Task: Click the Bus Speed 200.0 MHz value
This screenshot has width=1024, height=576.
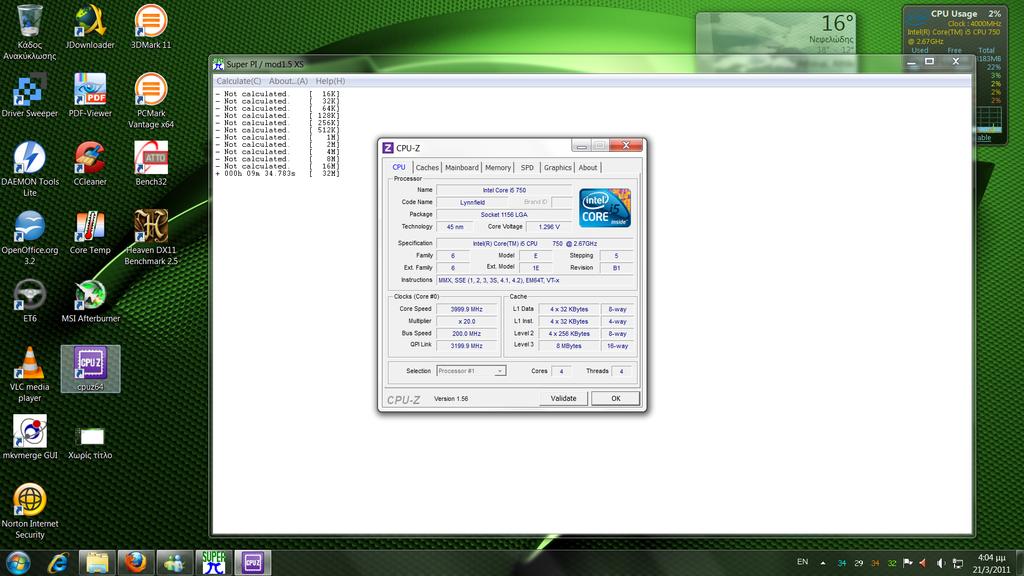Action: click(x=466, y=334)
